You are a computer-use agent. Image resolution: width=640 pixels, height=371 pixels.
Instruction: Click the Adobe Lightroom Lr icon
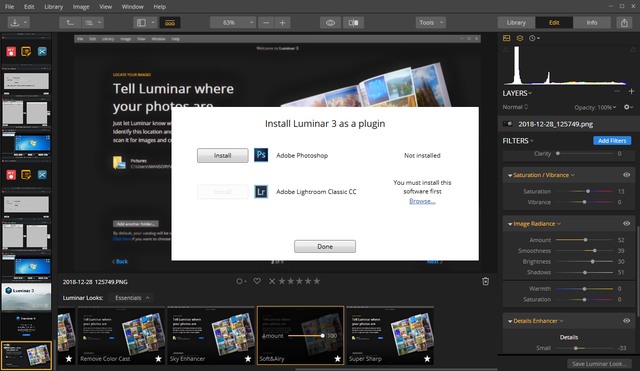pos(261,191)
